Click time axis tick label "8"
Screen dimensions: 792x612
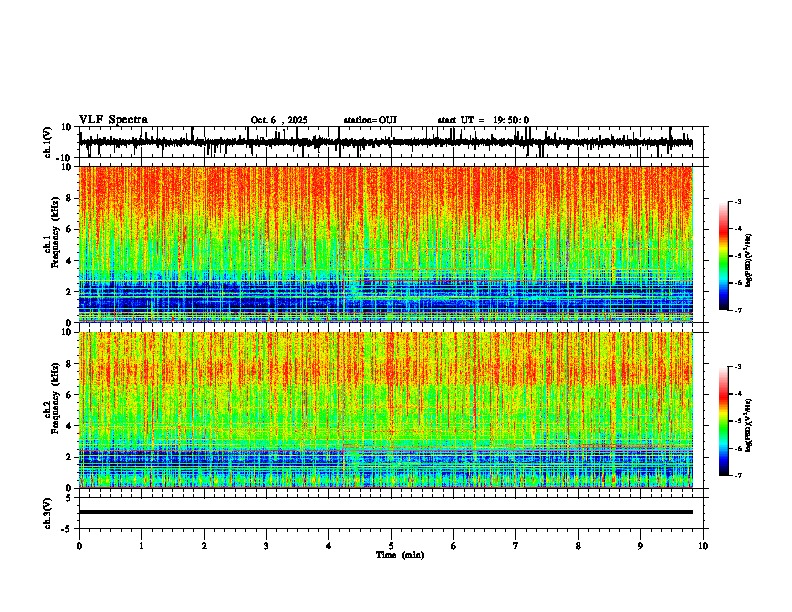click(578, 546)
